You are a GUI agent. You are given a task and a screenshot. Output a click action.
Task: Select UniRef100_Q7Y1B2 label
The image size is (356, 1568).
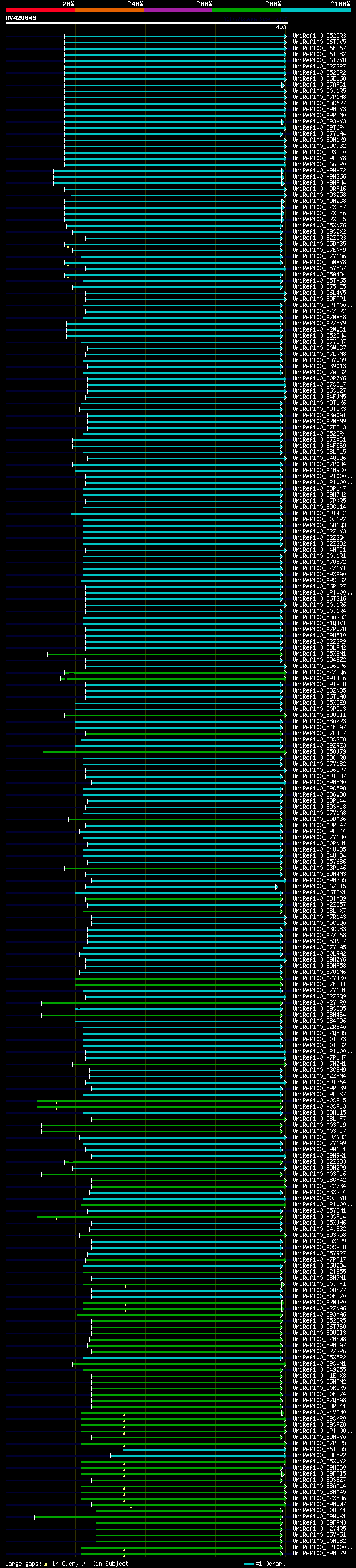coord(319,764)
